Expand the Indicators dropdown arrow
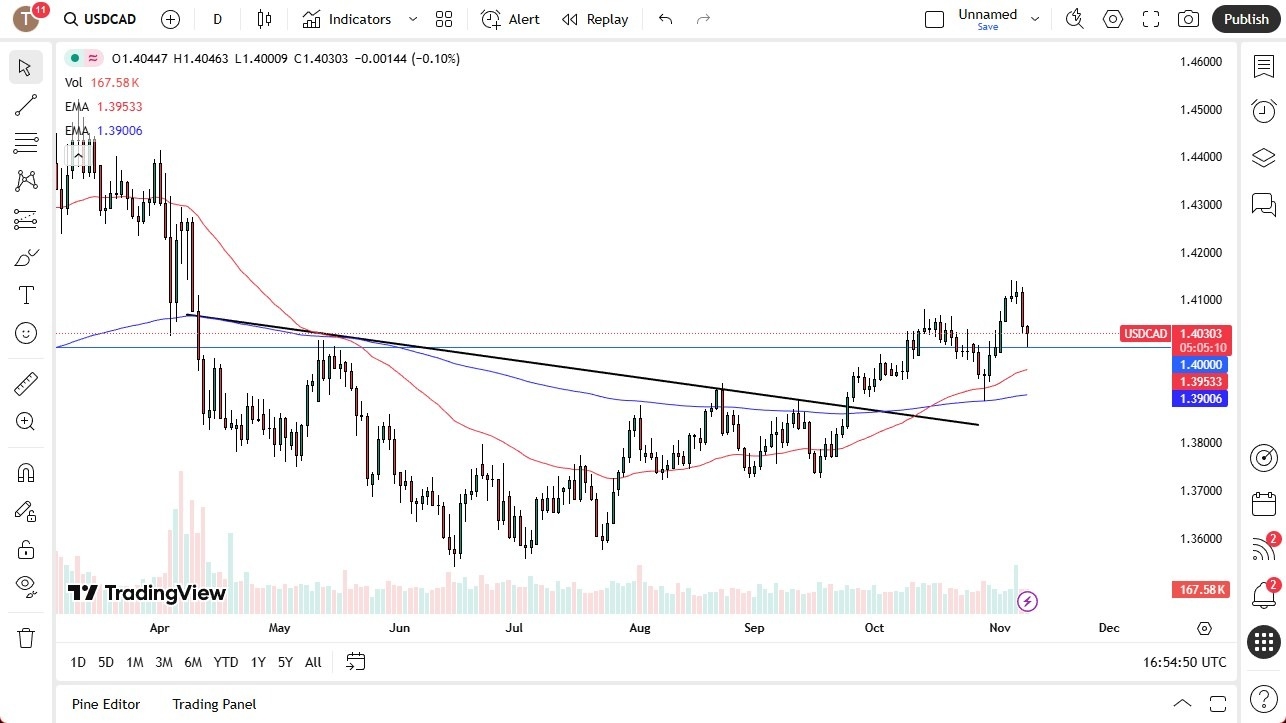 [x=411, y=19]
